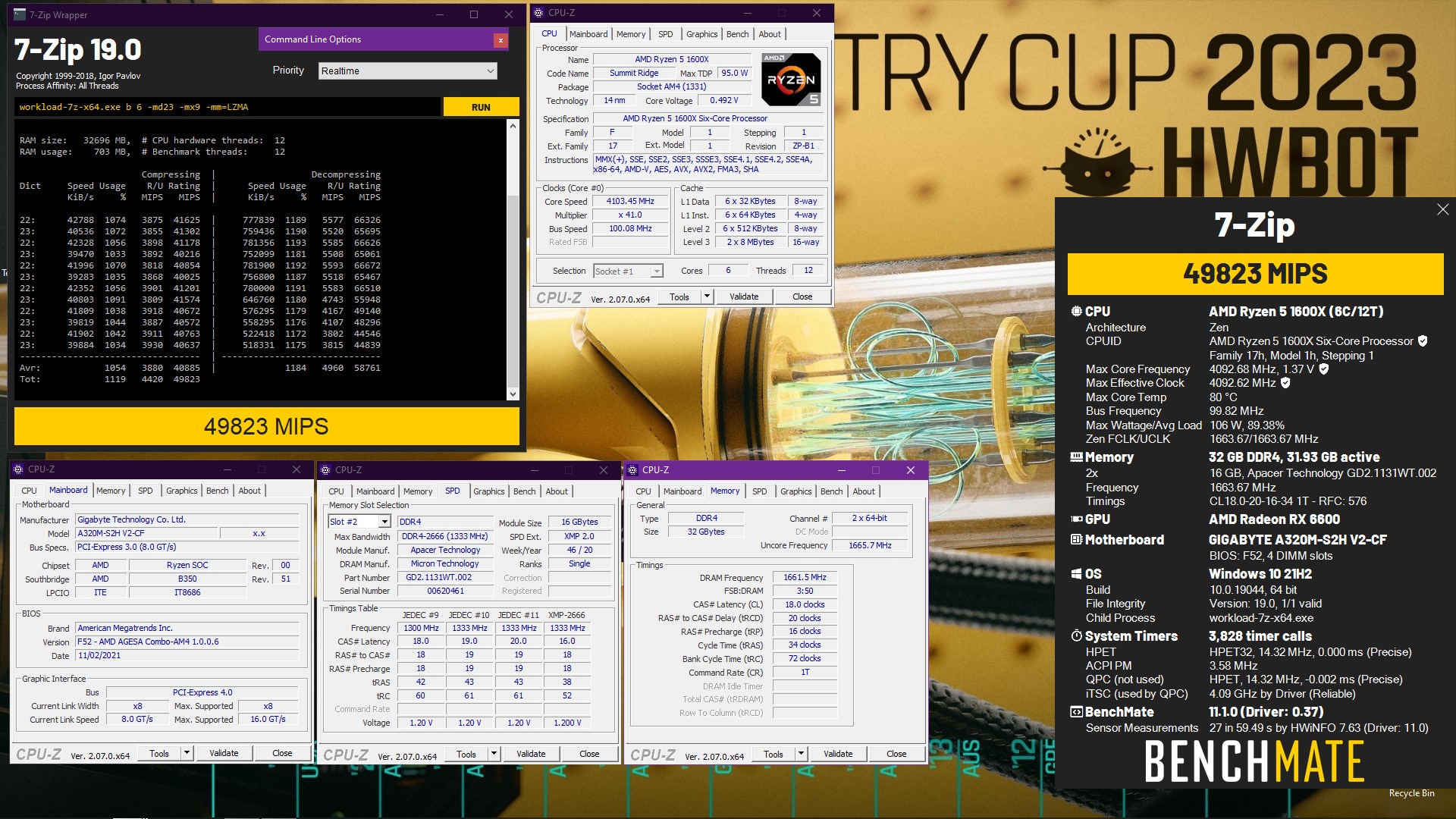Close the Command Line Options panel
Image resolution: width=1456 pixels, height=819 pixels.
(500, 40)
